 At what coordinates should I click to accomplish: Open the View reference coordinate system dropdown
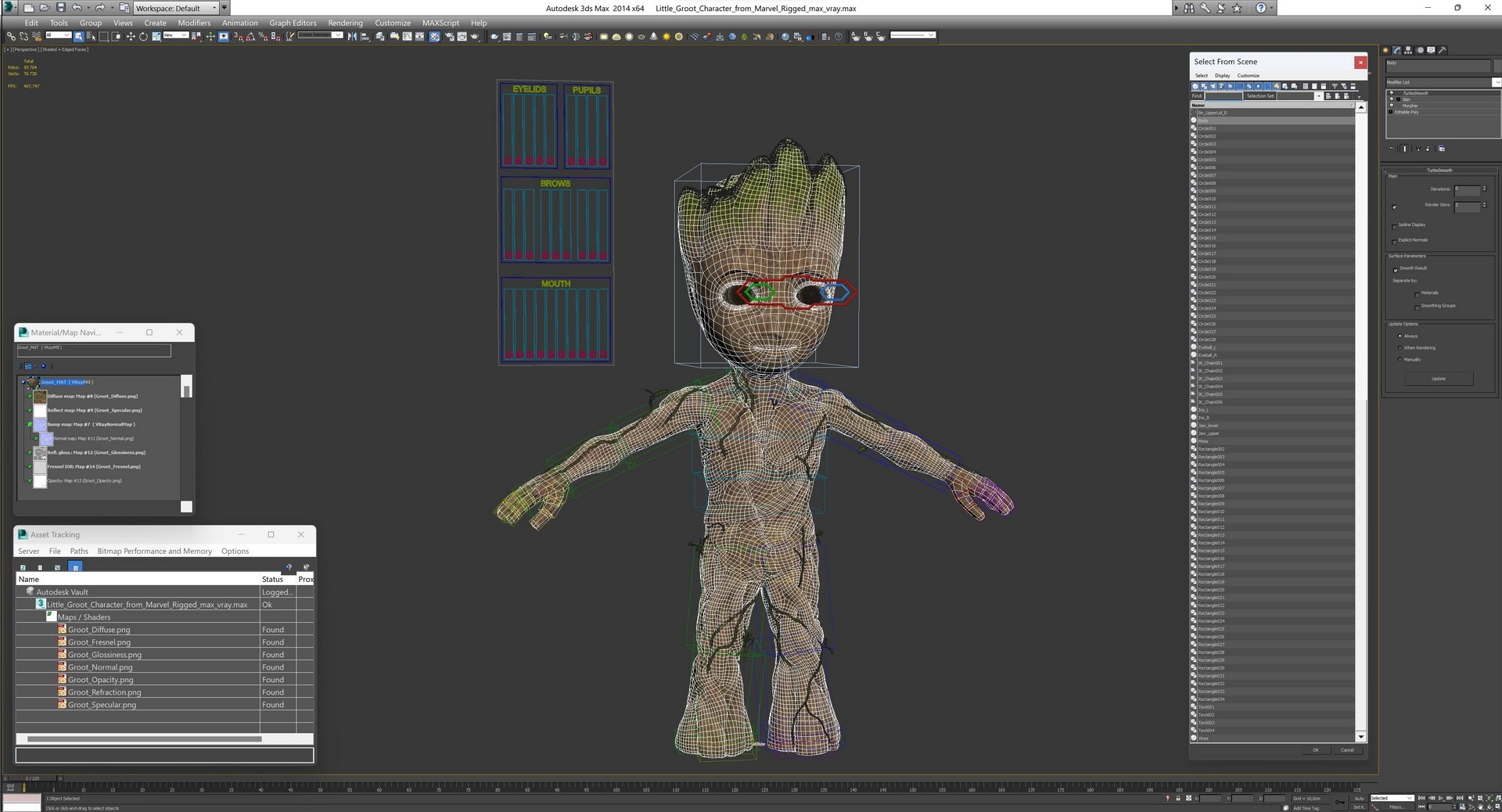coord(175,34)
